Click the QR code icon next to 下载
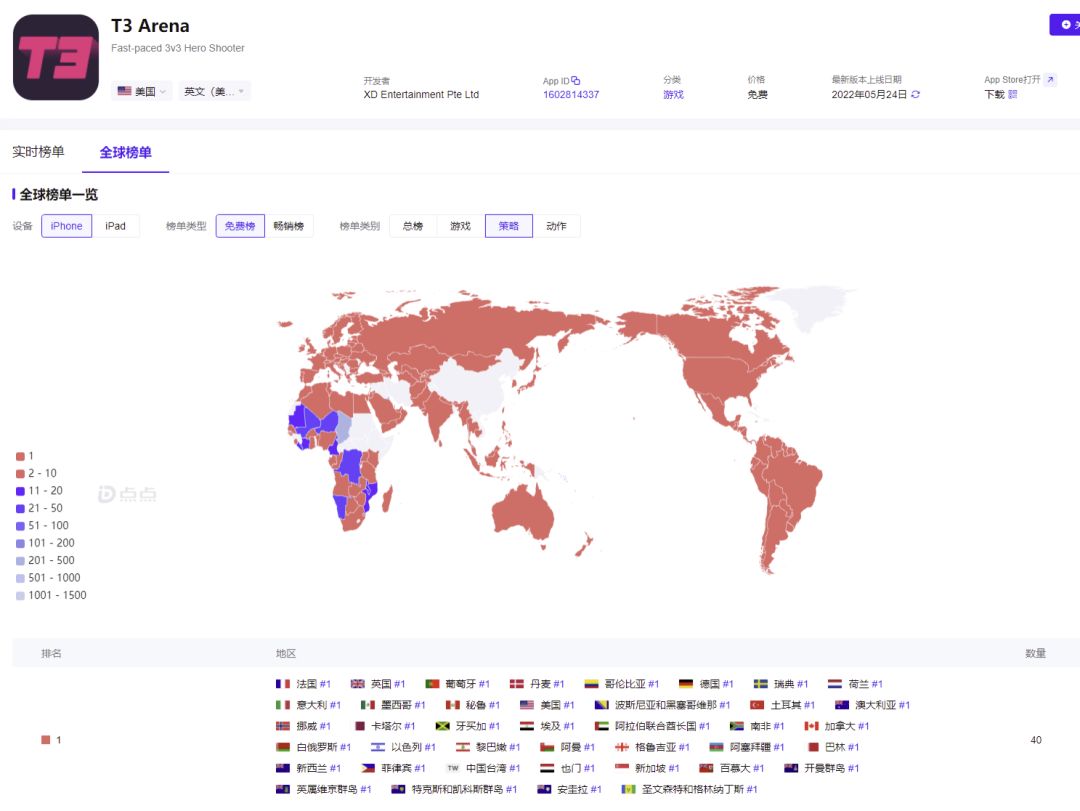 1013,95
